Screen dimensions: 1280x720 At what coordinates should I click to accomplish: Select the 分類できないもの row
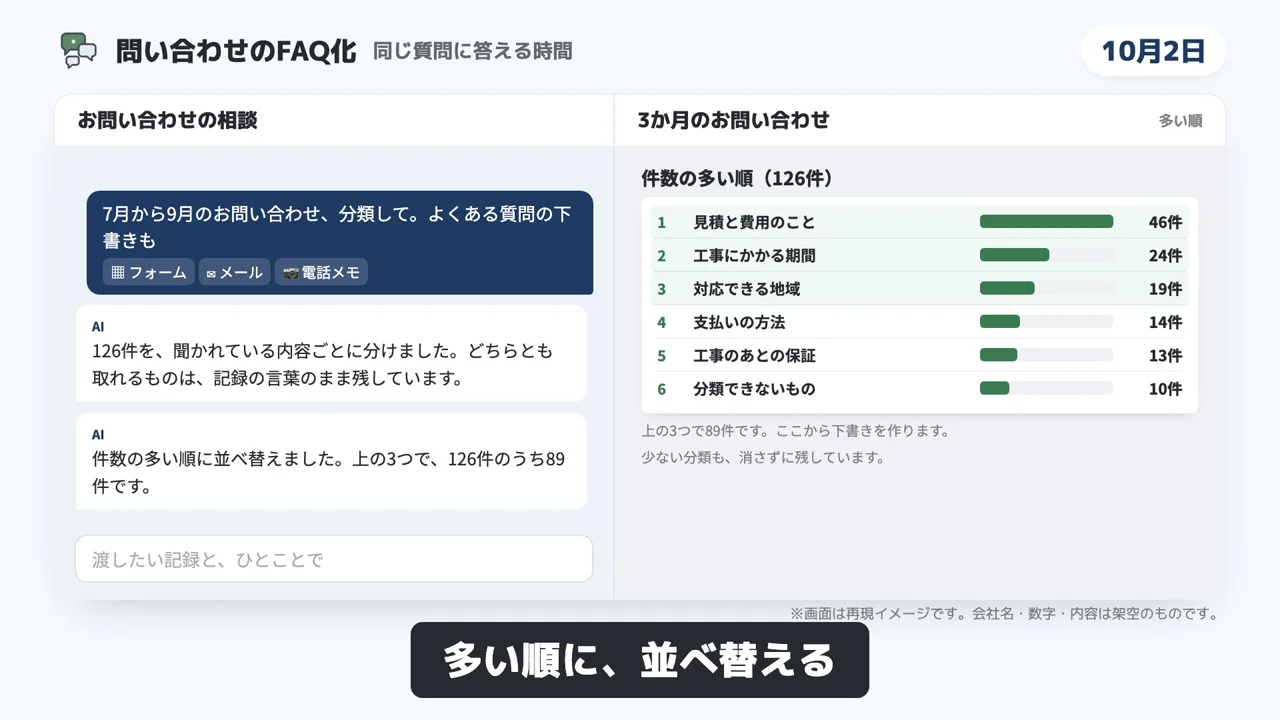[x=920, y=388]
